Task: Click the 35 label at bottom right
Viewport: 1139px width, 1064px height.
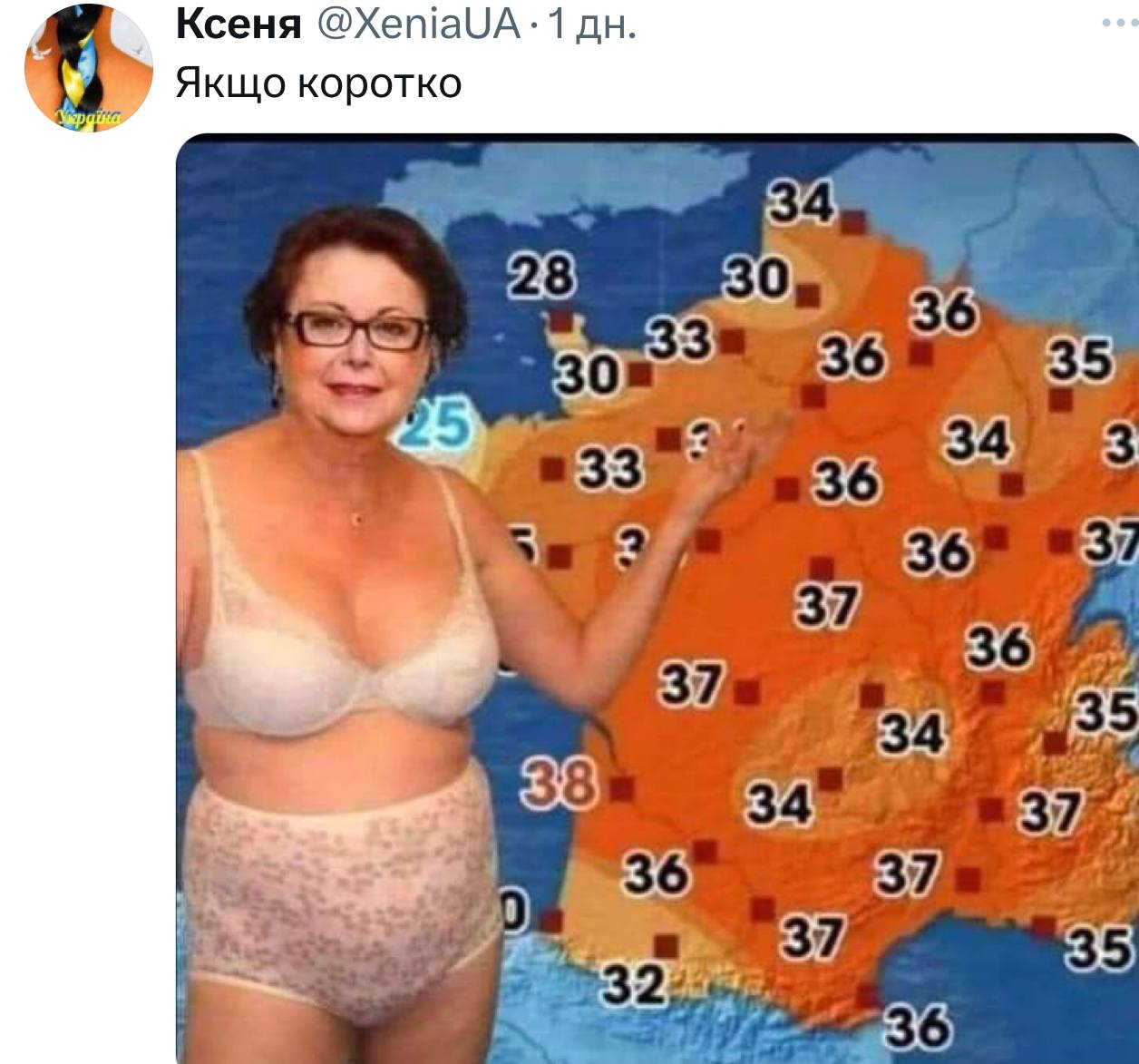Action: 1100,949
